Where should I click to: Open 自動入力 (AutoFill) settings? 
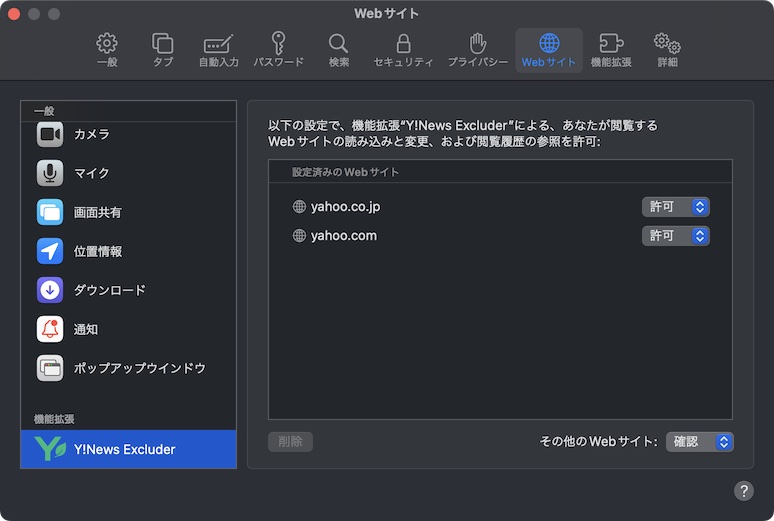coord(218,50)
